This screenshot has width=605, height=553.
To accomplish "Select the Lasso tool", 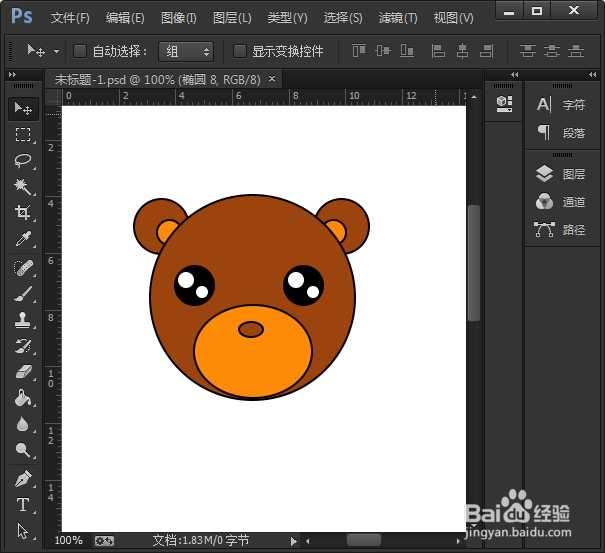I will tap(23, 160).
